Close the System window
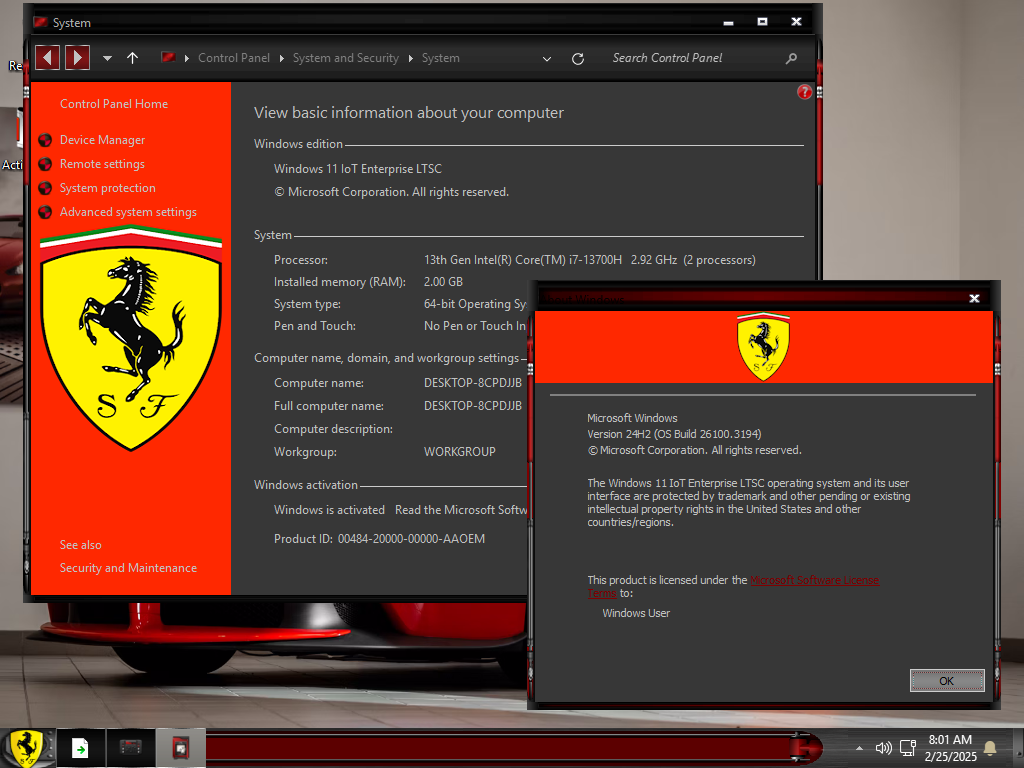 coord(796,22)
